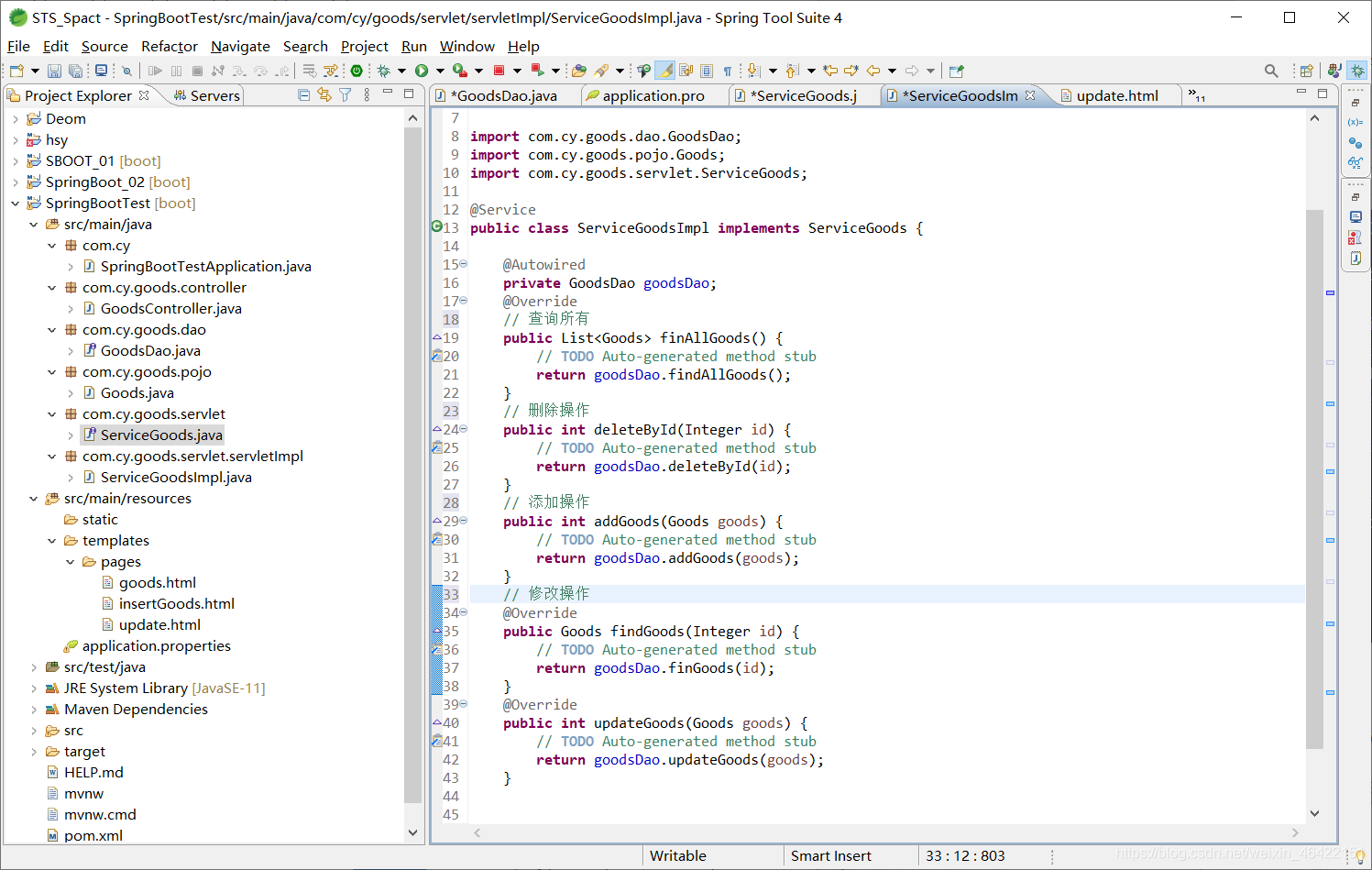Expand the Deom project node
Image resolution: width=1372 pixels, height=870 pixels.
click(x=16, y=119)
